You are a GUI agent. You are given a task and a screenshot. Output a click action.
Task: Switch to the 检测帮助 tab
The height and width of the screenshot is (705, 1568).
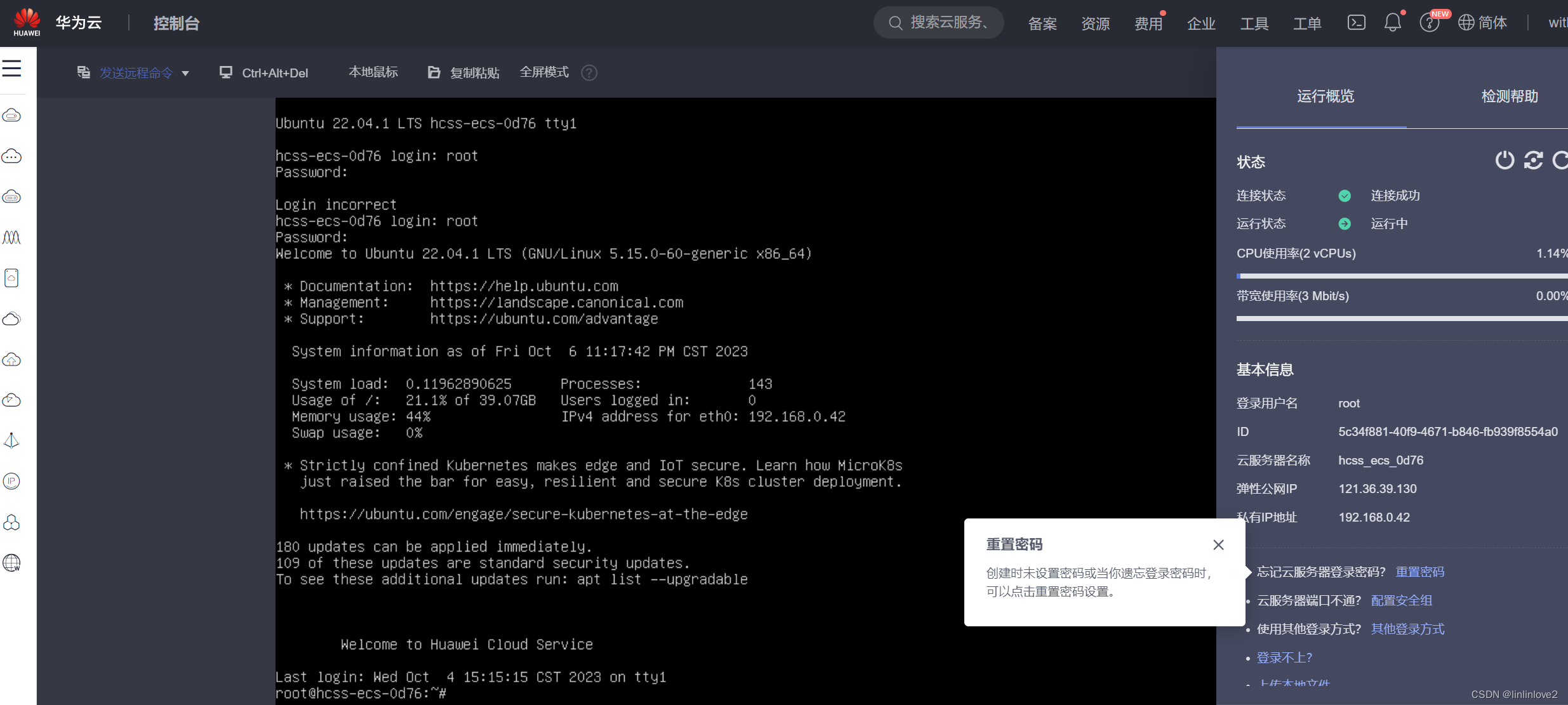pyautogui.click(x=1510, y=96)
